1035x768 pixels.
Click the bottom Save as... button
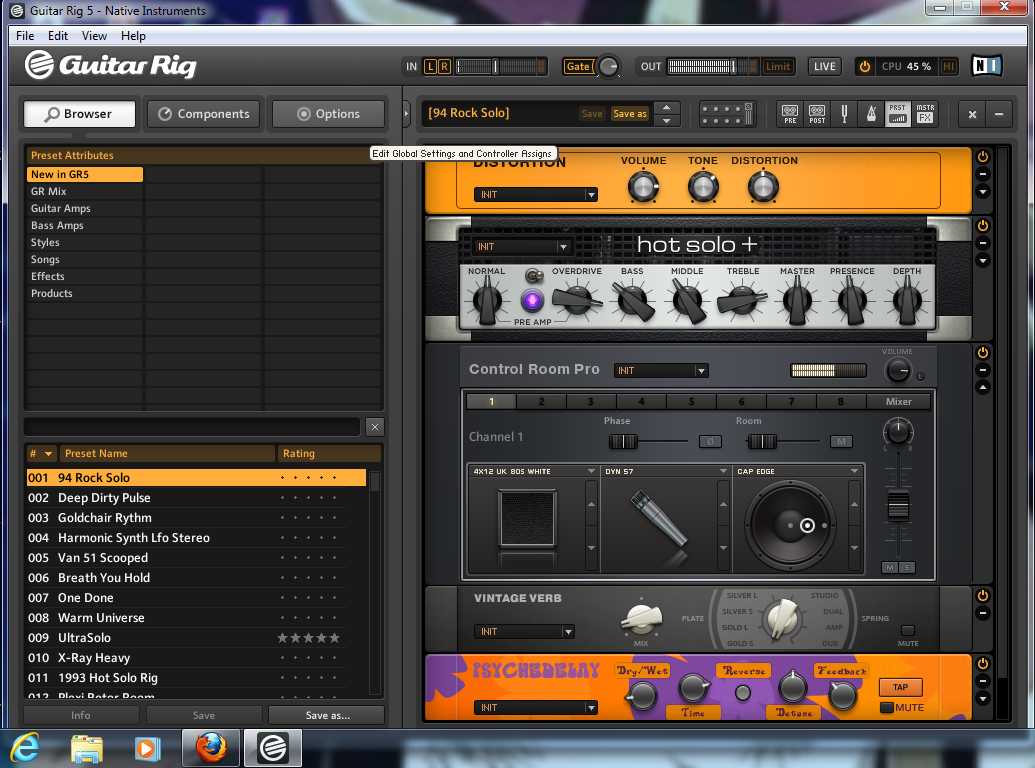[x=327, y=715]
